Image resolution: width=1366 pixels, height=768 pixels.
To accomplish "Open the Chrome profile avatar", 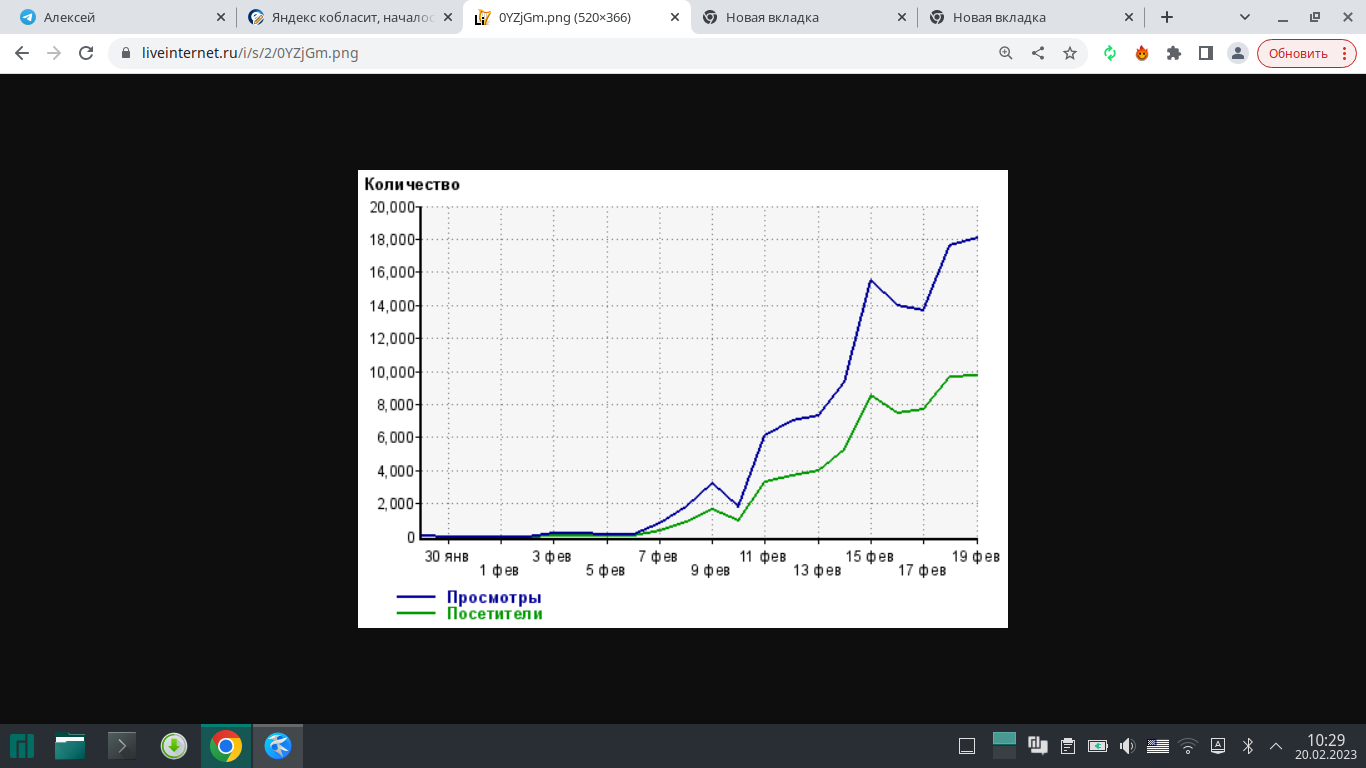I will (x=1238, y=53).
